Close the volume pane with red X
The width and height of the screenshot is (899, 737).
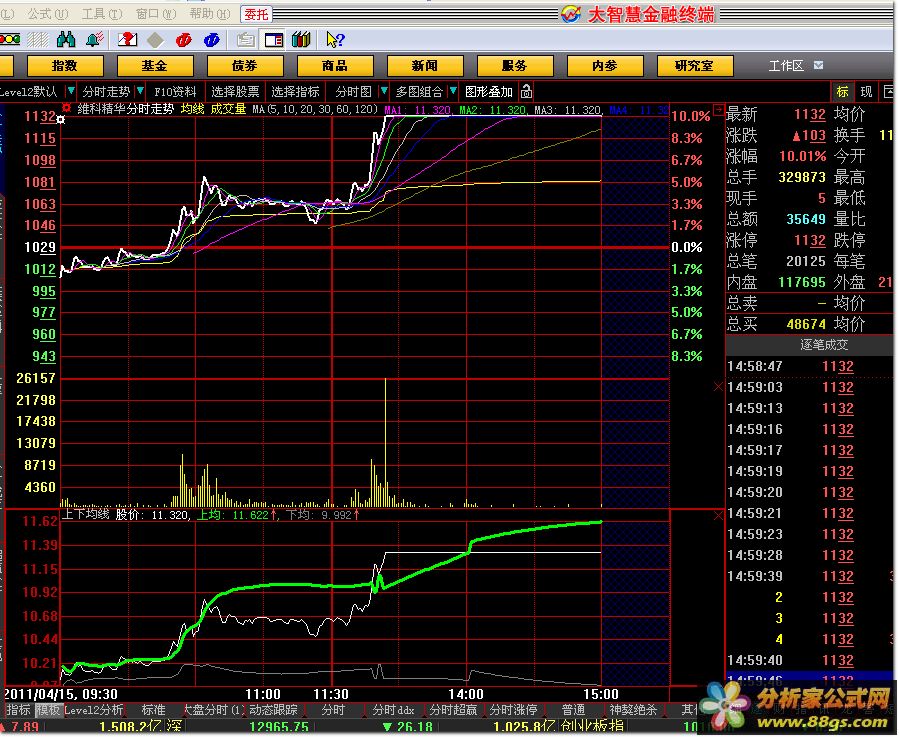[718, 387]
